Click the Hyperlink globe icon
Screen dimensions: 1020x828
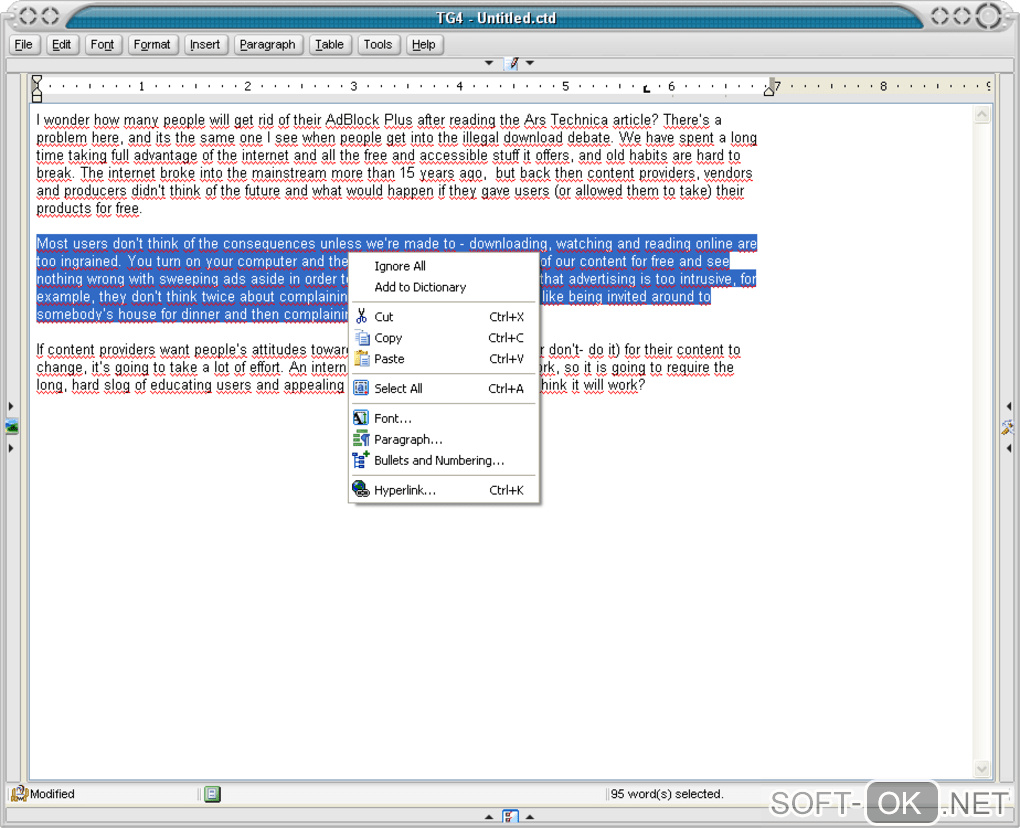[x=361, y=490]
